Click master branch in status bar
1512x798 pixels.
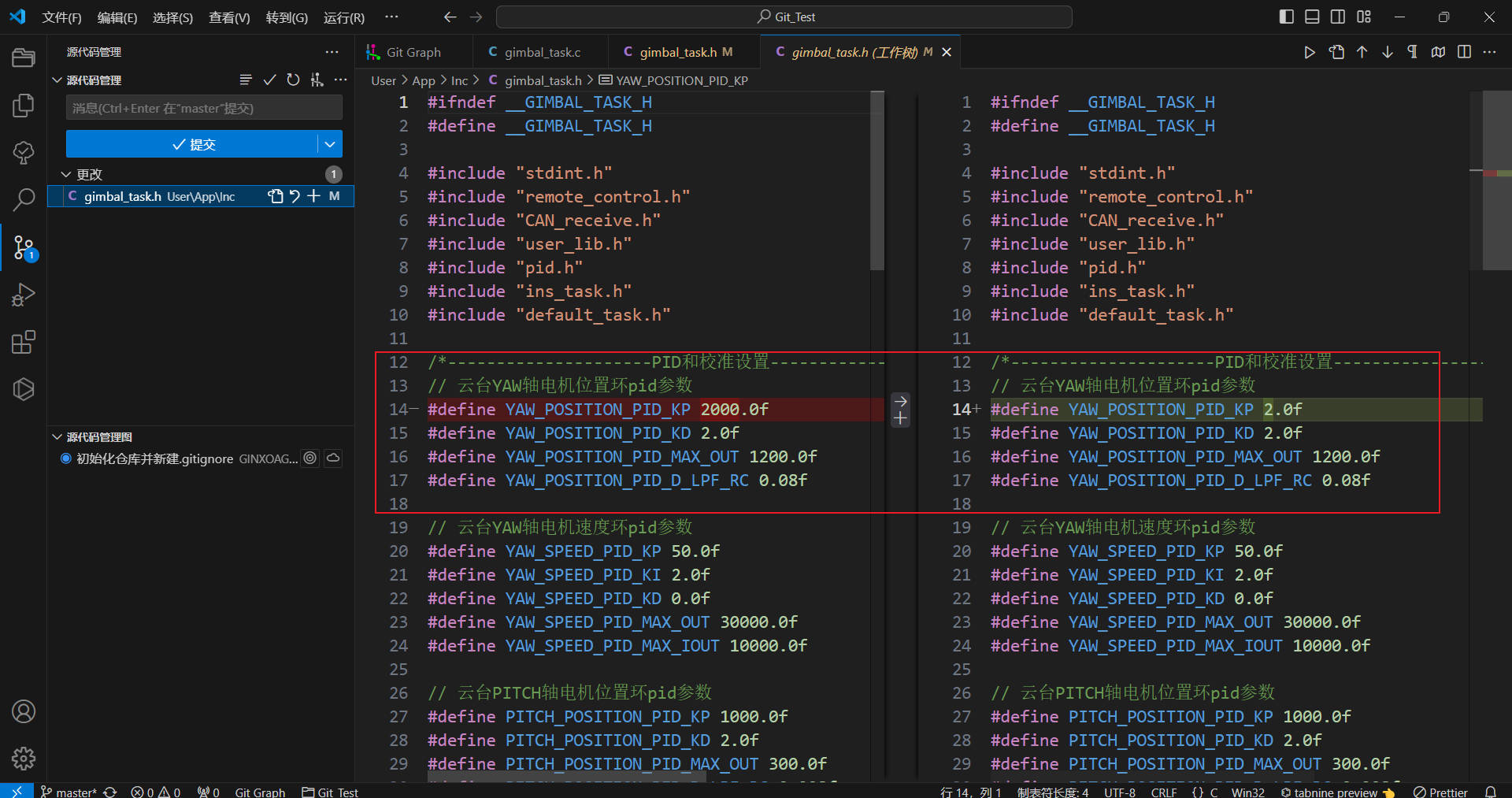pyautogui.click(x=70, y=792)
